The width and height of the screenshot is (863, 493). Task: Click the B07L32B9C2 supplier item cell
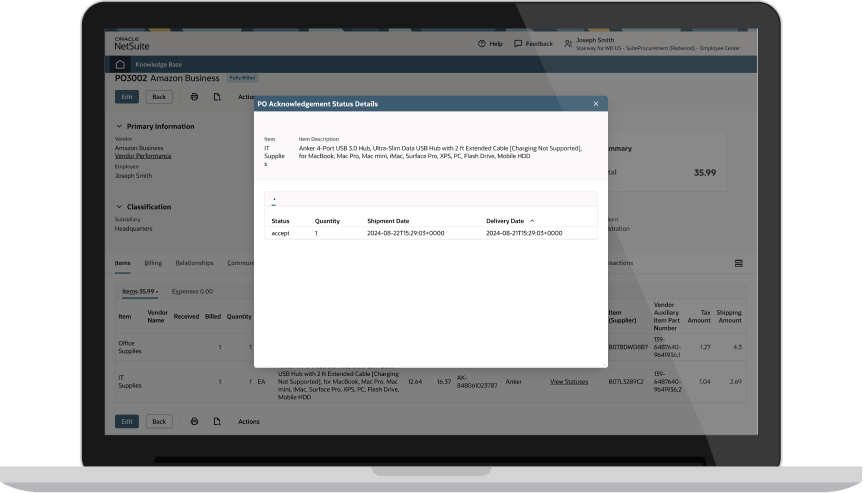click(x=626, y=381)
